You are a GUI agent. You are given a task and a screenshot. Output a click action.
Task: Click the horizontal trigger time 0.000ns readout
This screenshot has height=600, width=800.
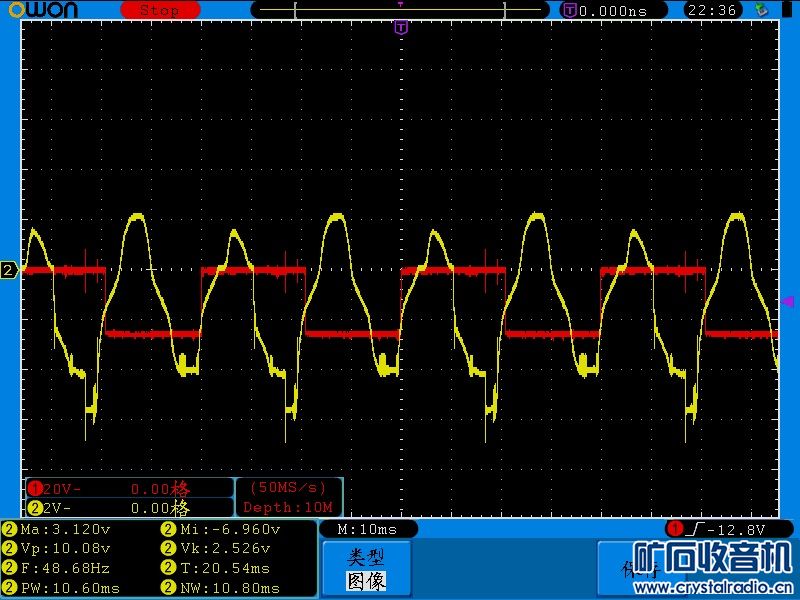[x=614, y=10]
